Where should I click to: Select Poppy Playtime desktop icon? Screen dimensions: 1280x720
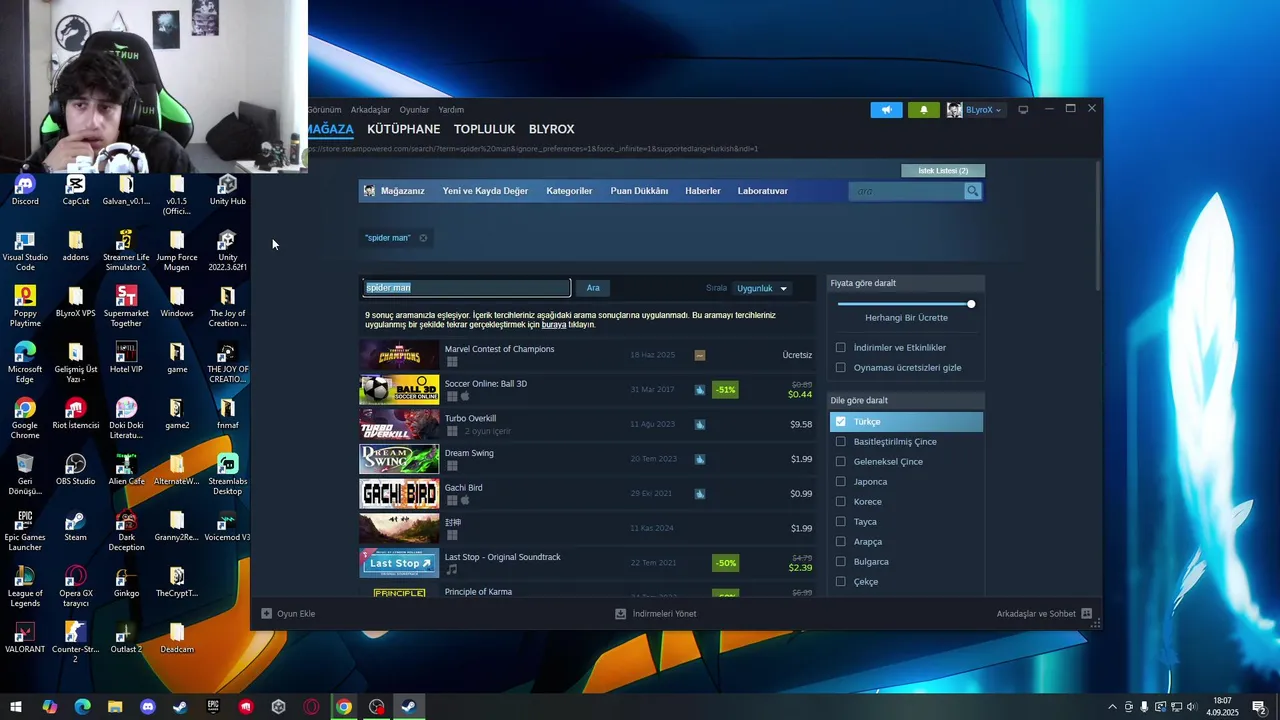point(25,307)
